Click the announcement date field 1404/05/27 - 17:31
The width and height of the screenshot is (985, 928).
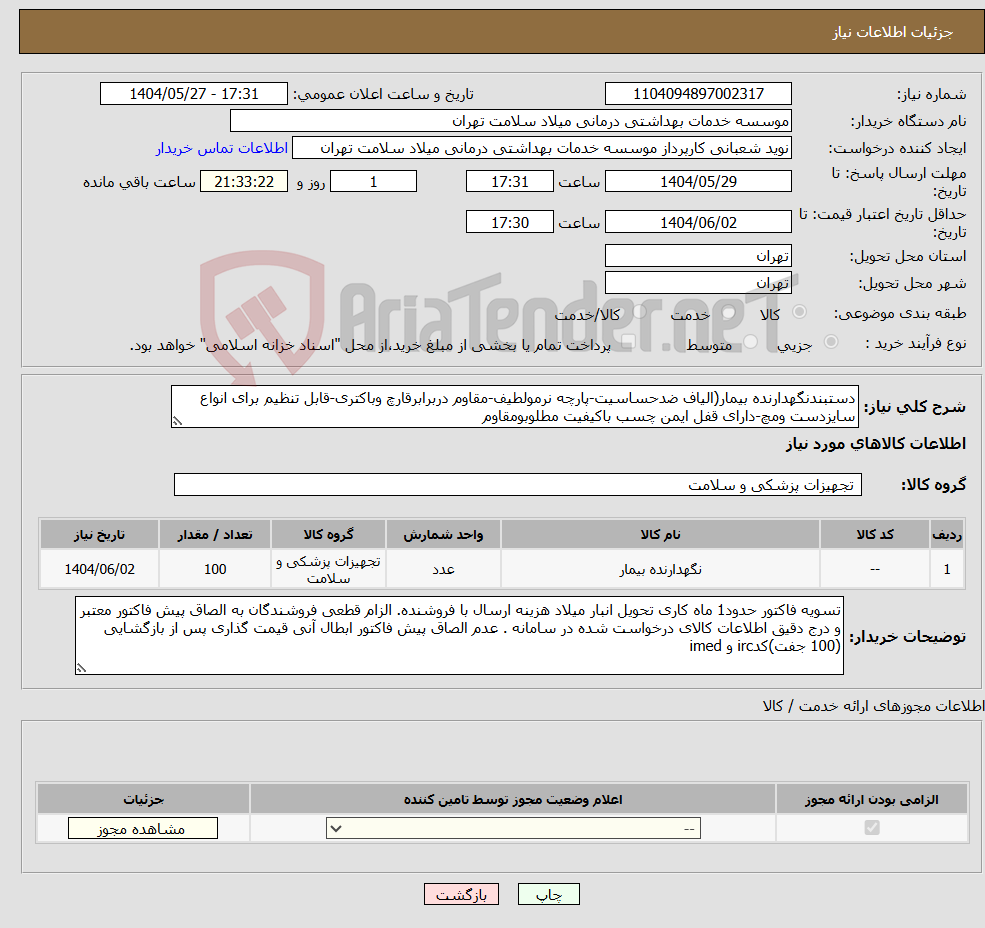pos(193,94)
